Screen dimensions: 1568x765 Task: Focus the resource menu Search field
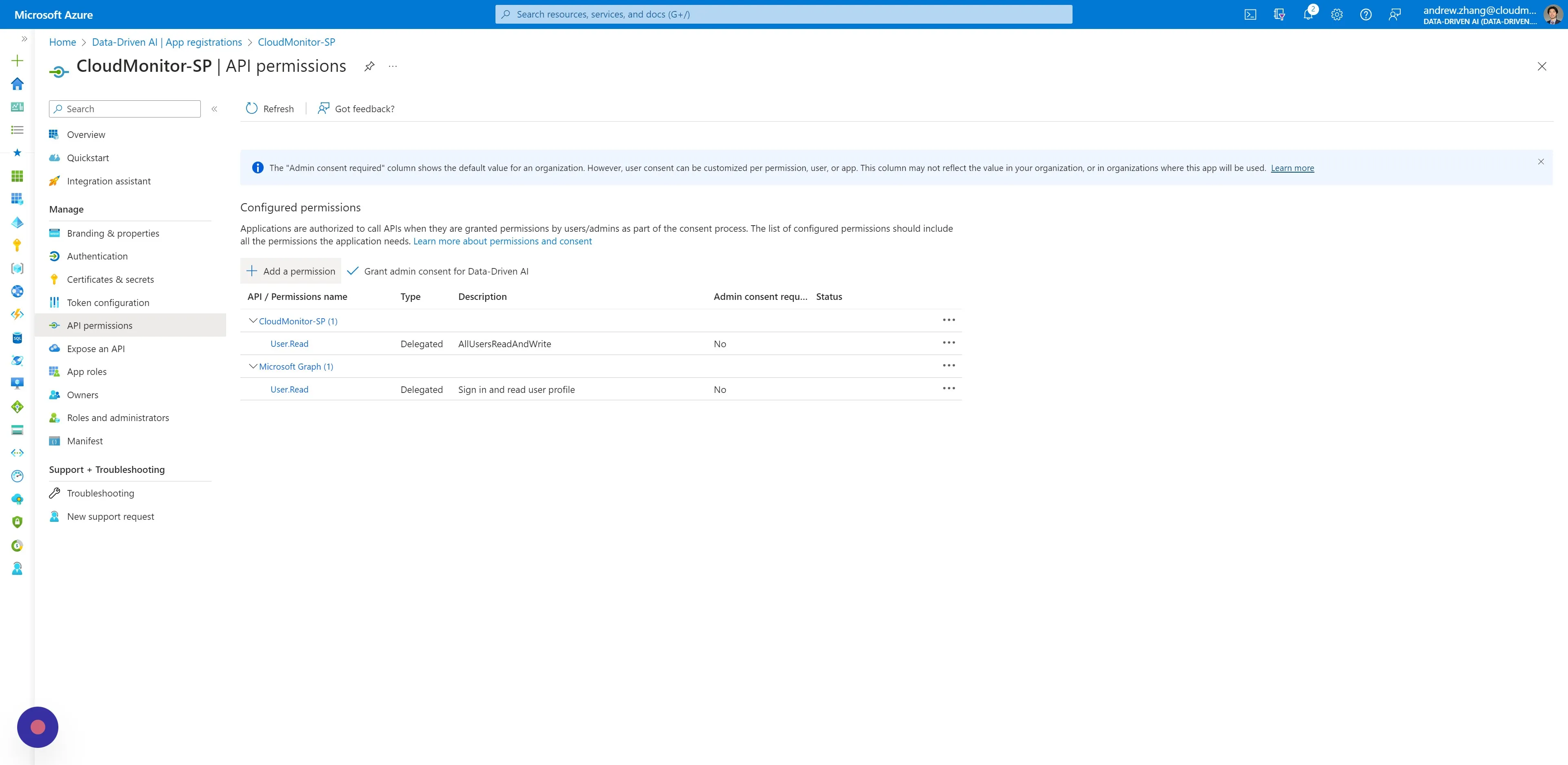click(x=125, y=109)
